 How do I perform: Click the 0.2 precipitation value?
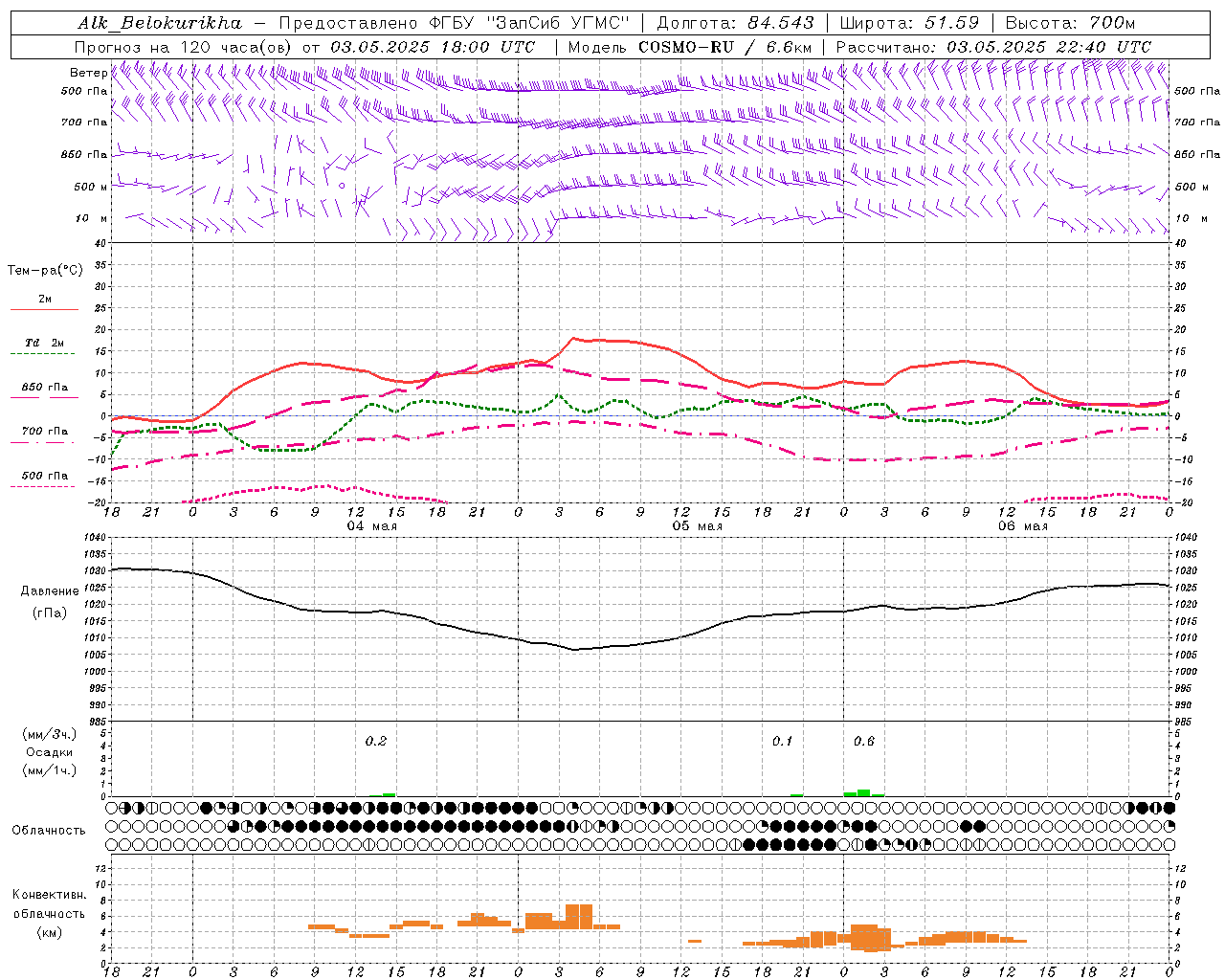coord(376,742)
